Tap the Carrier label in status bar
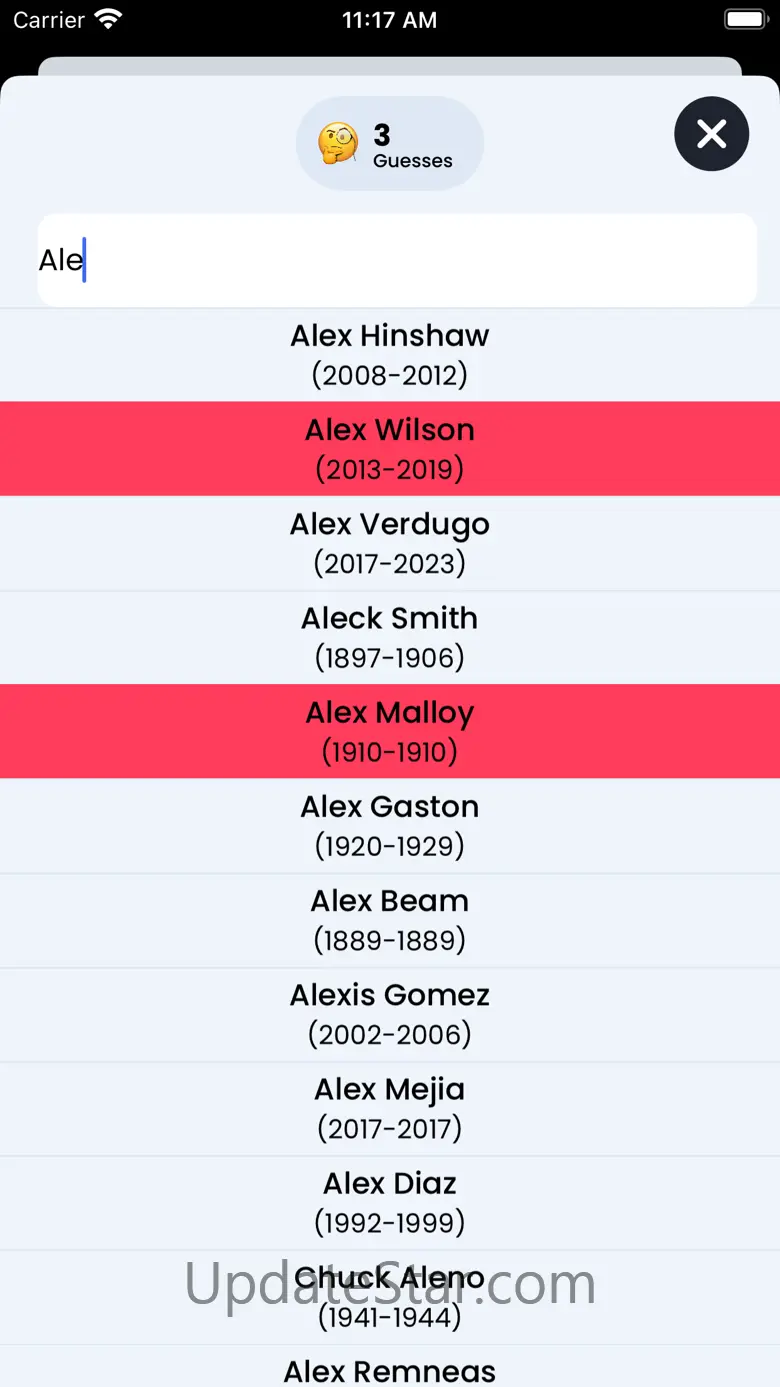Viewport: 780px width, 1387px height. (49, 20)
